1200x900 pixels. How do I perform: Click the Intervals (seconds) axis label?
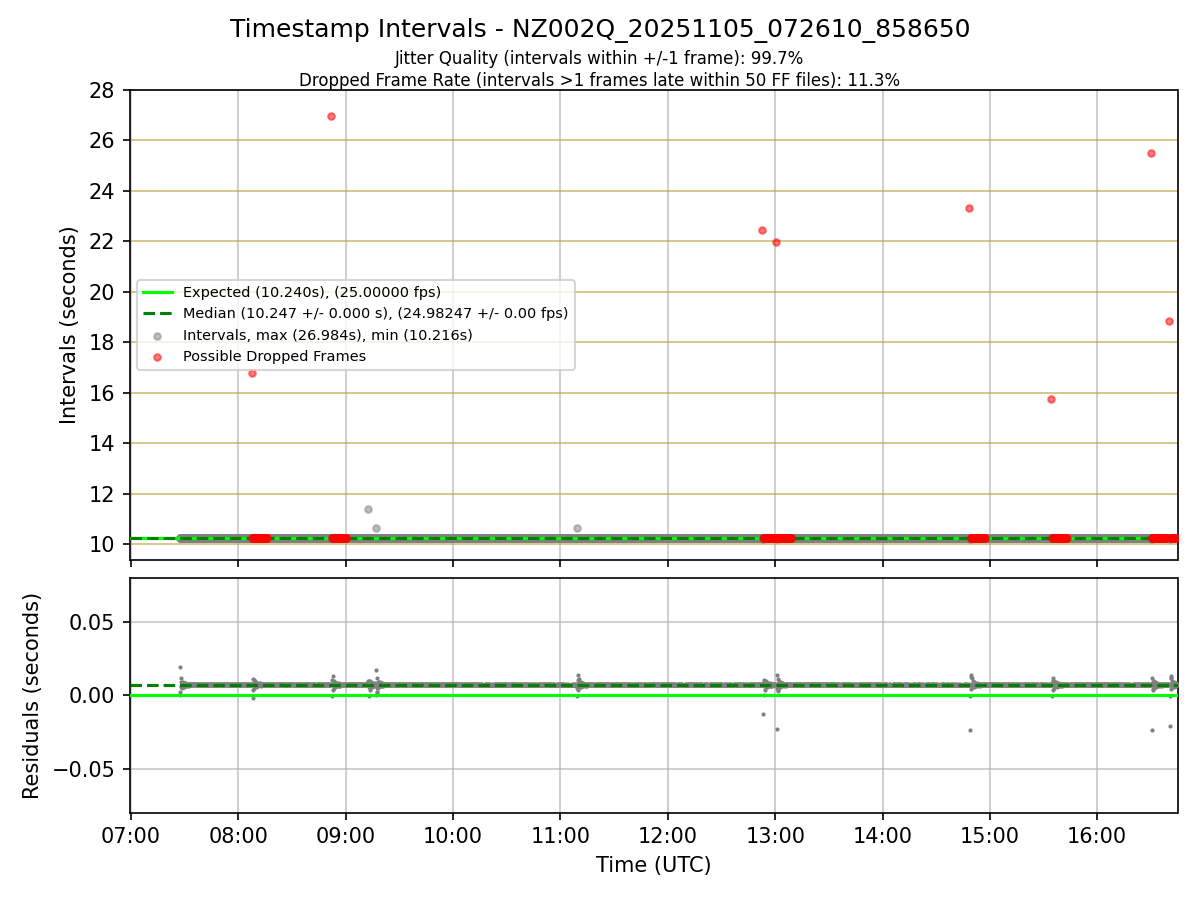pos(68,325)
